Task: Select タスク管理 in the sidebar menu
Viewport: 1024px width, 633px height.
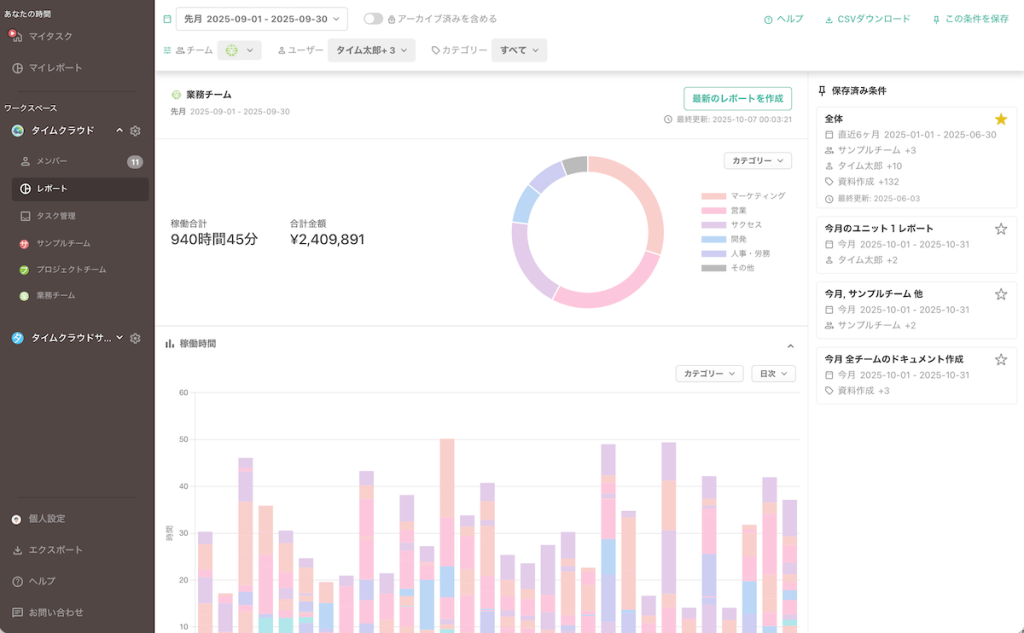Action: coord(55,216)
